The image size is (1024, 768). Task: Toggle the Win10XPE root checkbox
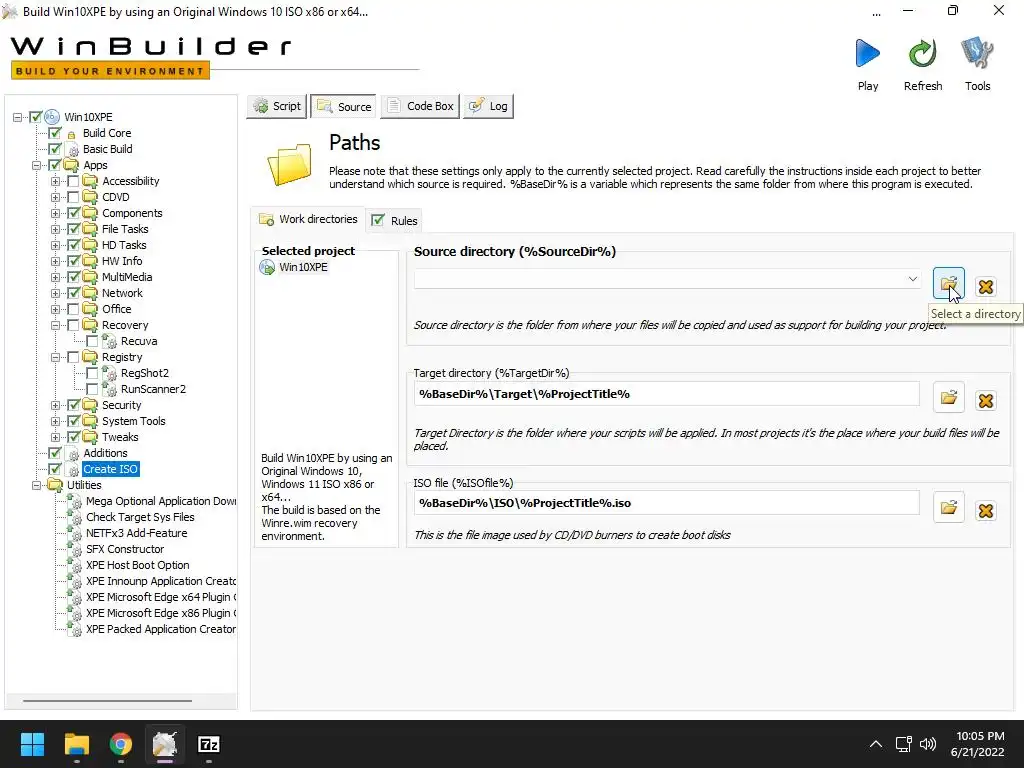pos(36,117)
